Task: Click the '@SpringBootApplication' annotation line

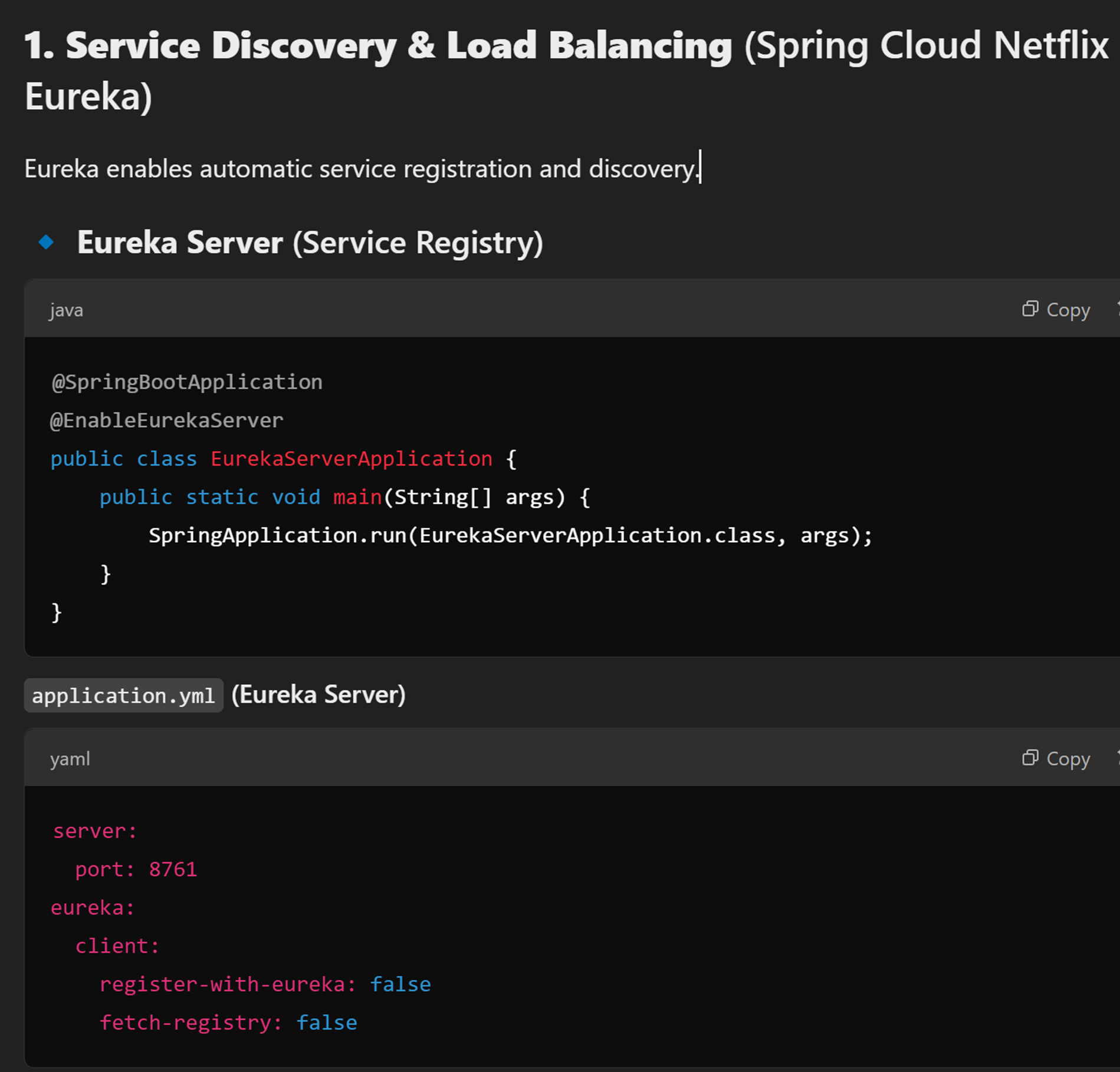Action: click(x=187, y=382)
